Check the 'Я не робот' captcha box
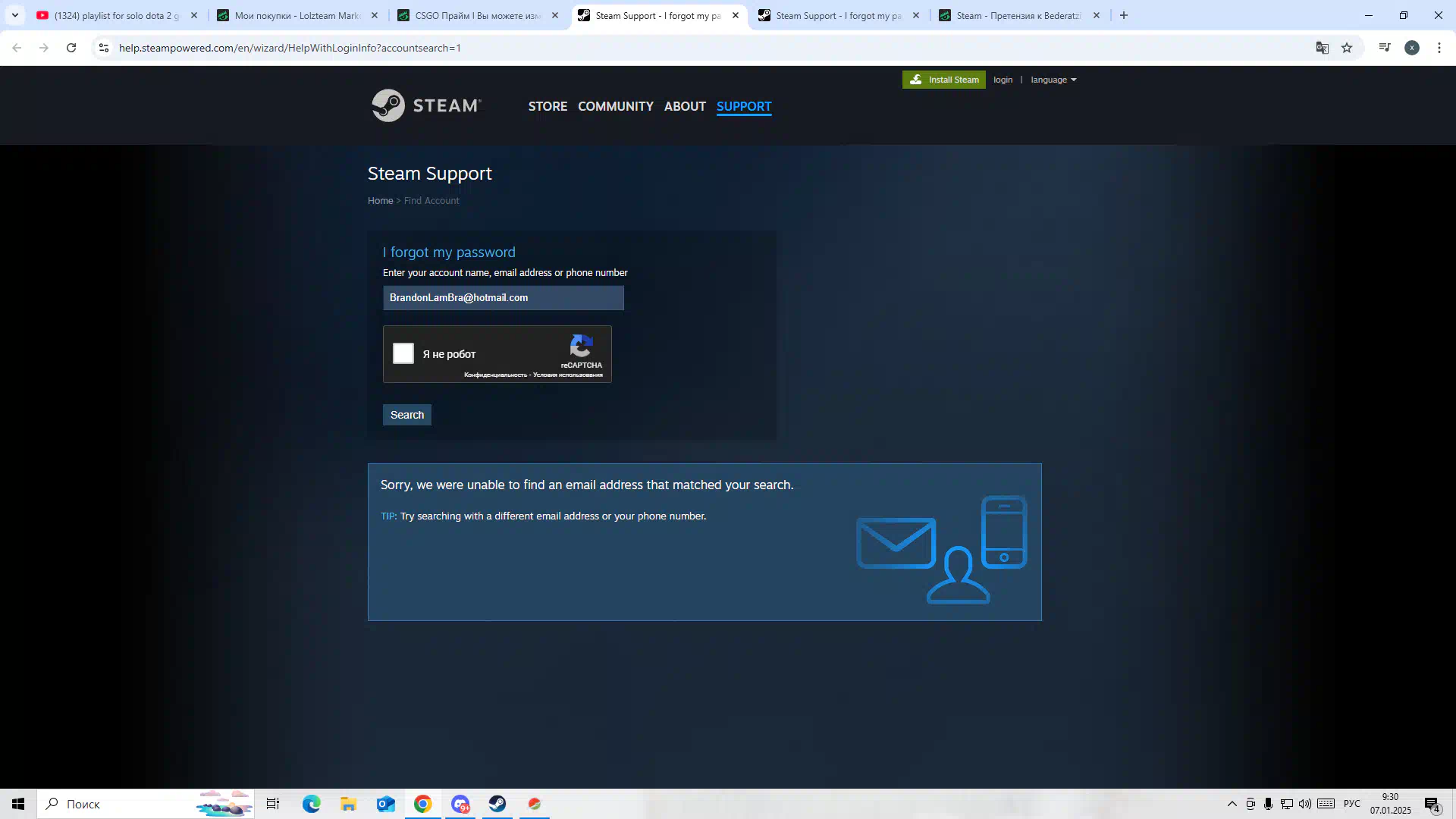Viewport: 1456px width, 819px height. click(403, 353)
